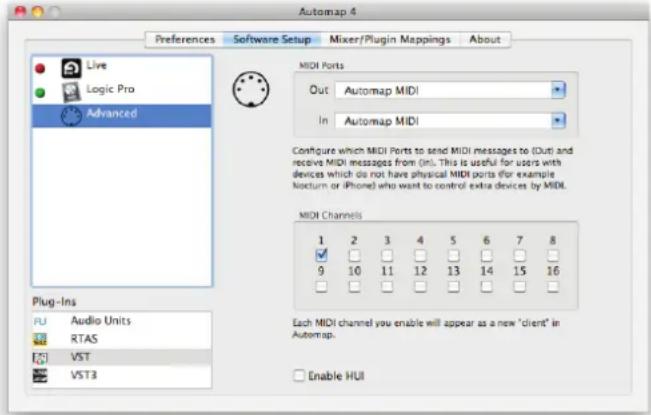This screenshot has width=651, height=415.
Task: Click the green status dot beside Logic Pro
Action: pyautogui.click(x=40, y=93)
